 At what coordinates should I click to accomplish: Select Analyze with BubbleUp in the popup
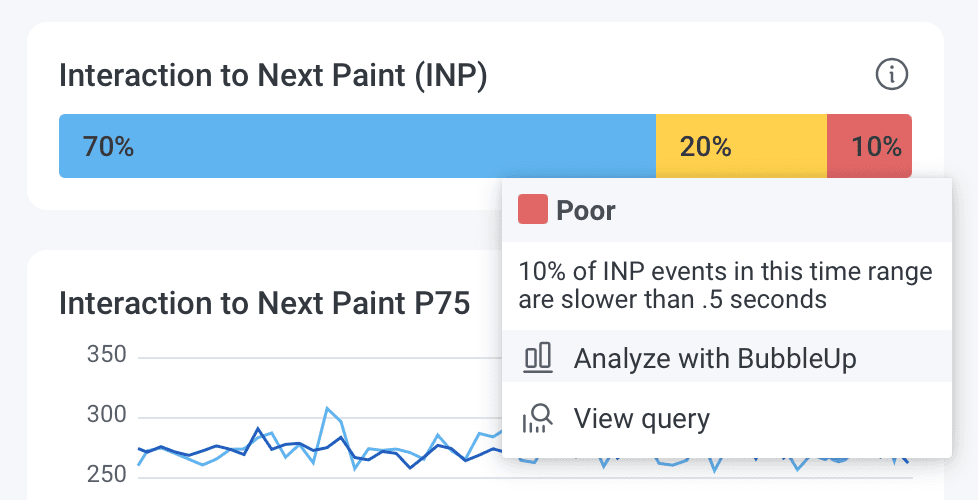click(714, 358)
